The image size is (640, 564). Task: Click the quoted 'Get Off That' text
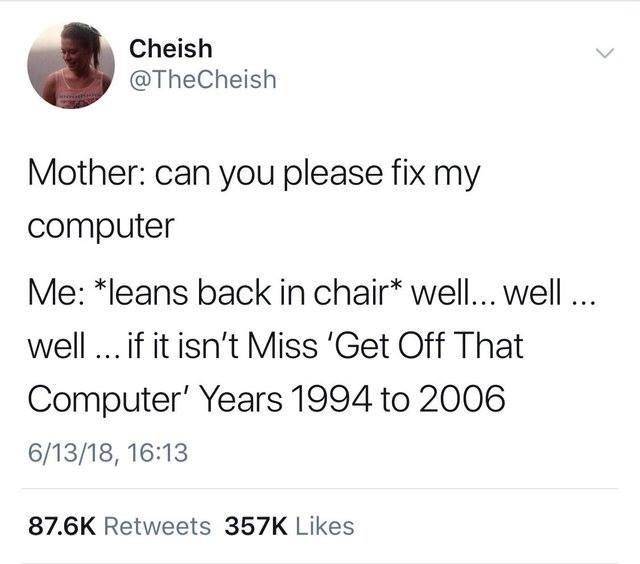[435, 349]
